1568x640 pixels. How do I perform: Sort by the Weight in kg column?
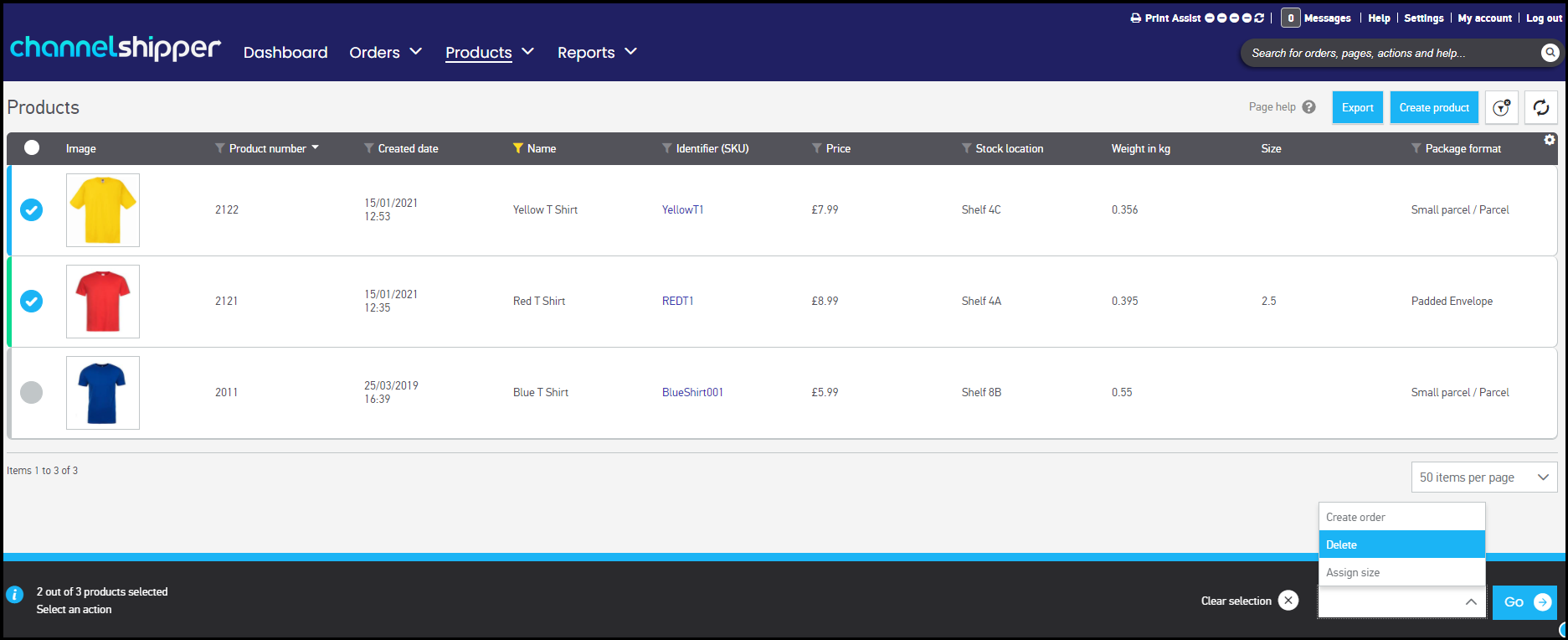(x=1140, y=148)
